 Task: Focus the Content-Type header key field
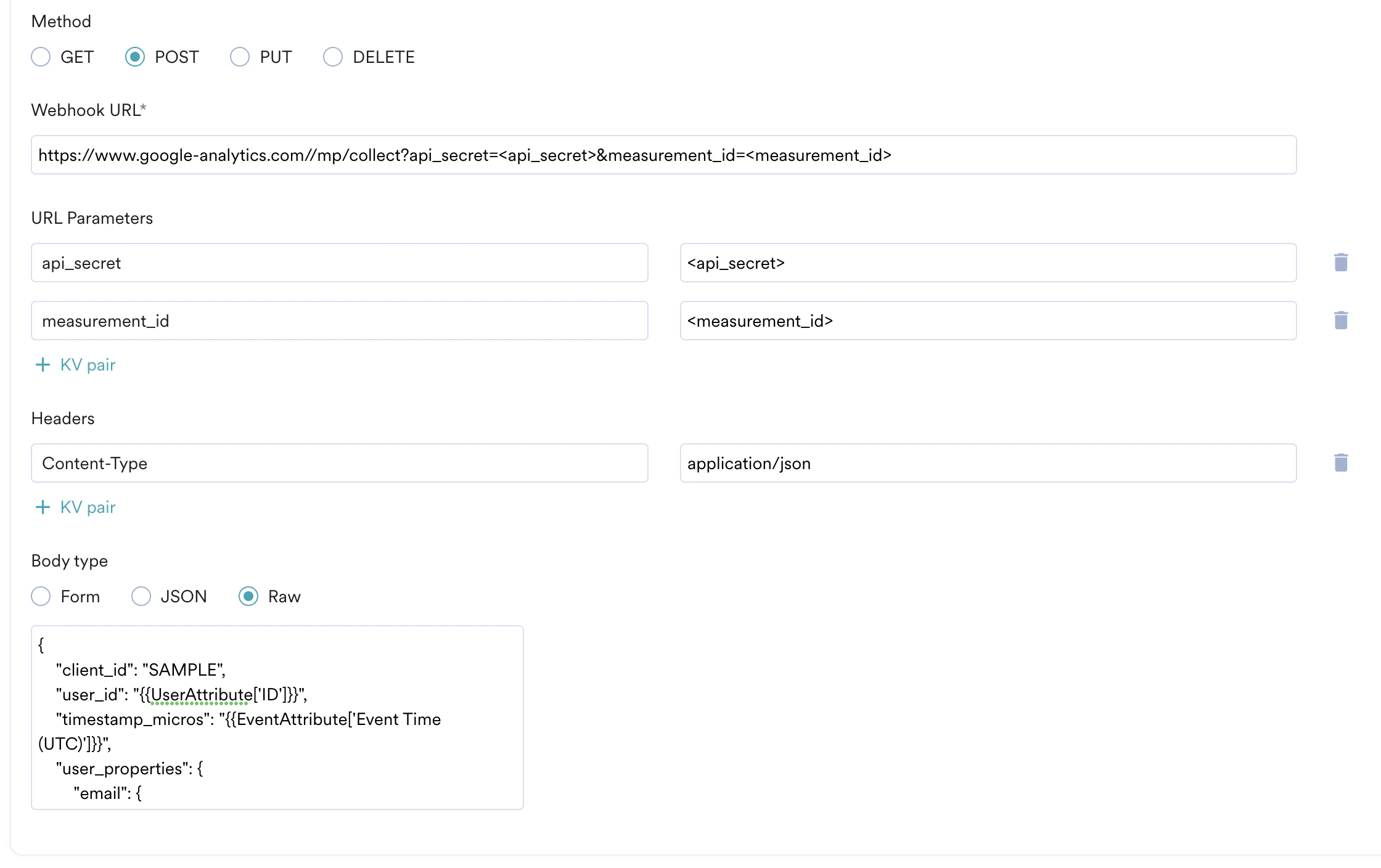coord(339,464)
